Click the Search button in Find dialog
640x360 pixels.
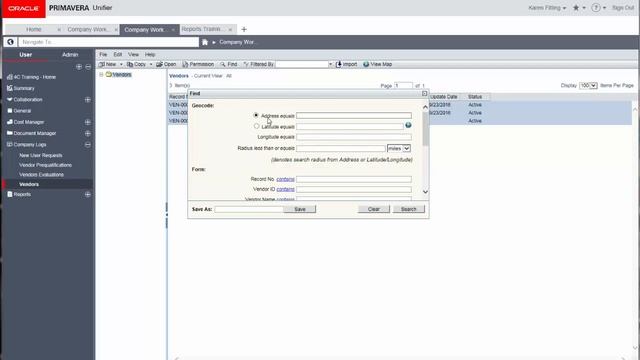409,209
